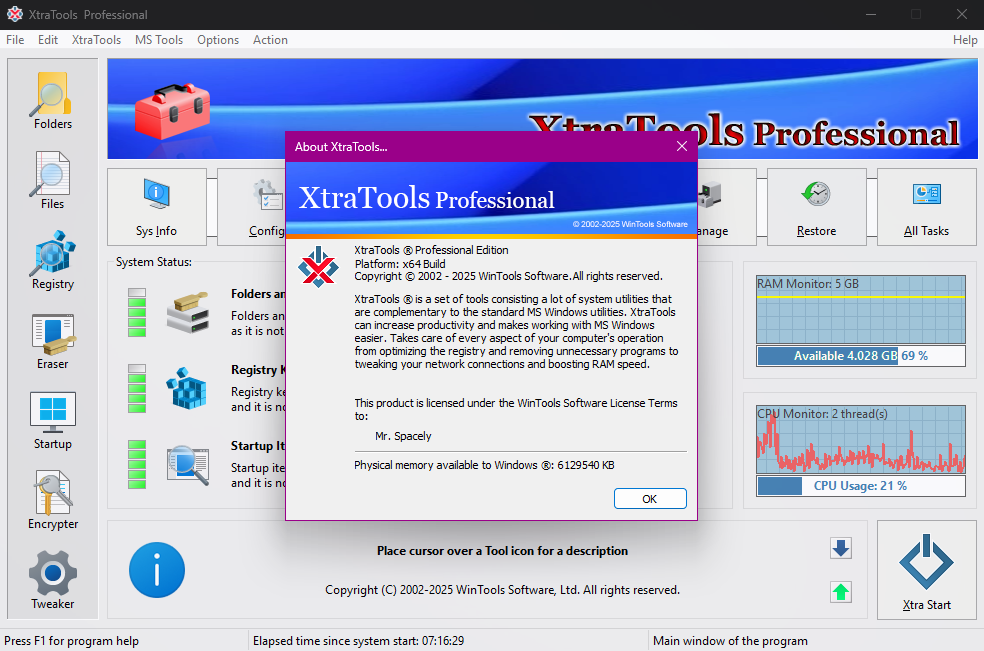Click the RAM Available 4.028 GB bar
The height and width of the screenshot is (651, 984).
tap(861, 356)
